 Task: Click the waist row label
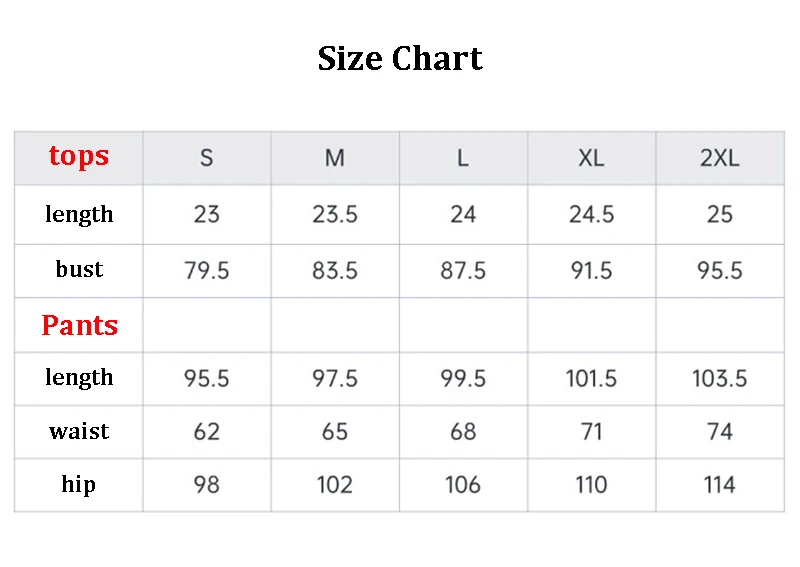click(79, 432)
